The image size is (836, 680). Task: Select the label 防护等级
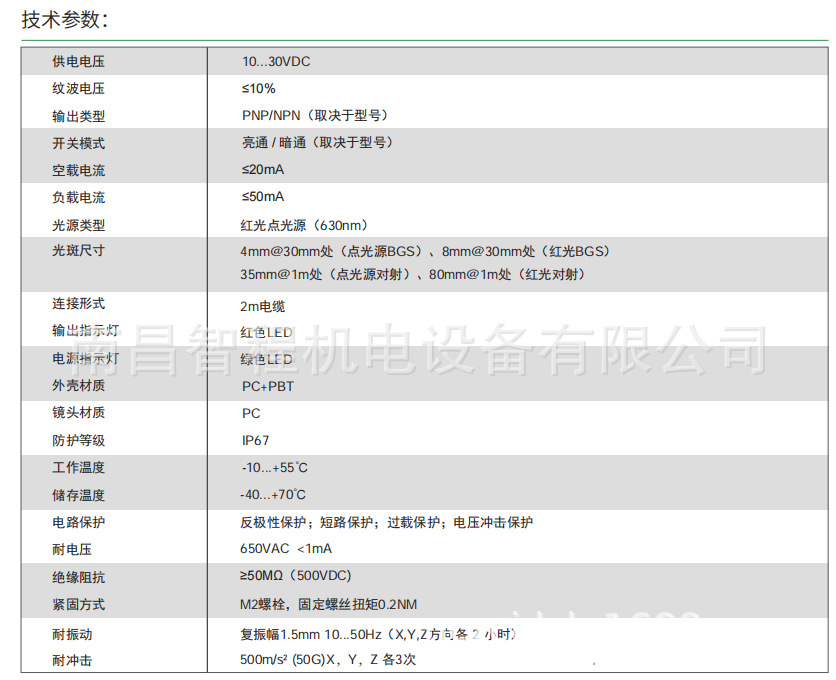(x=78, y=441)
